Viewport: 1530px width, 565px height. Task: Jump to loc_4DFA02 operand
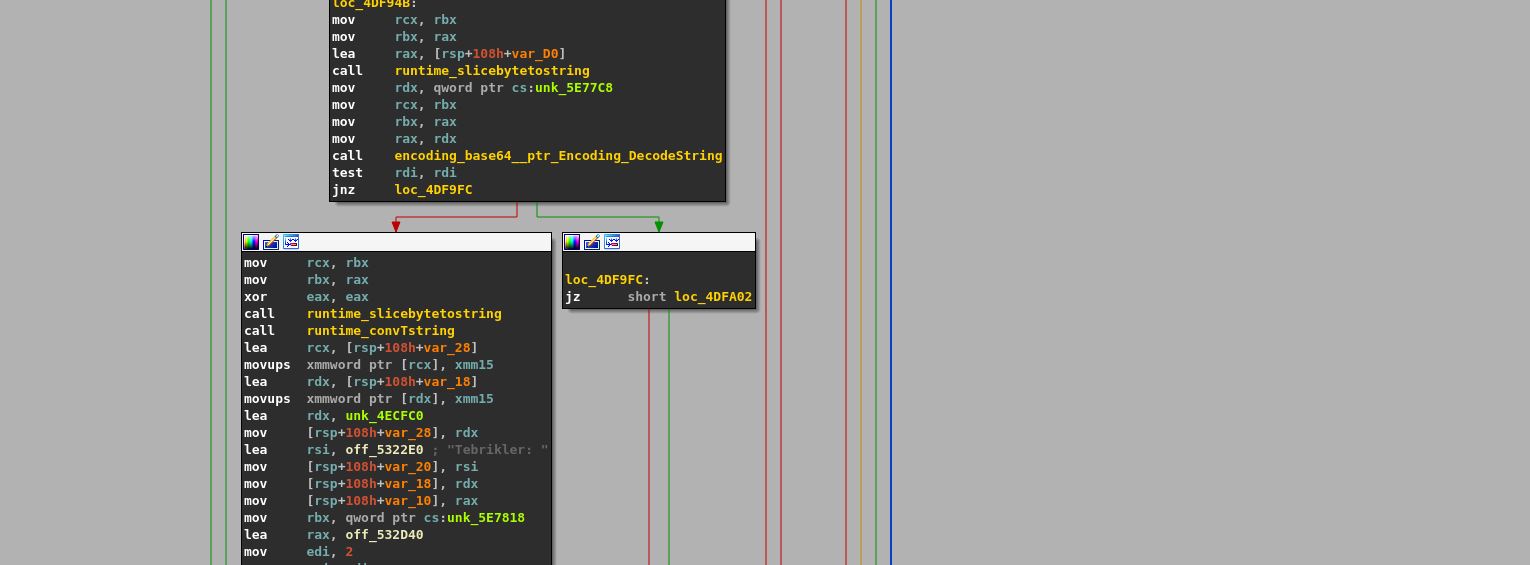(x=713, y=297)
